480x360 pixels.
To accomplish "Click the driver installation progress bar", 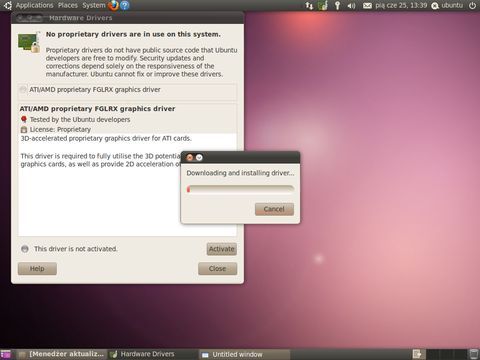I will 240,189.
